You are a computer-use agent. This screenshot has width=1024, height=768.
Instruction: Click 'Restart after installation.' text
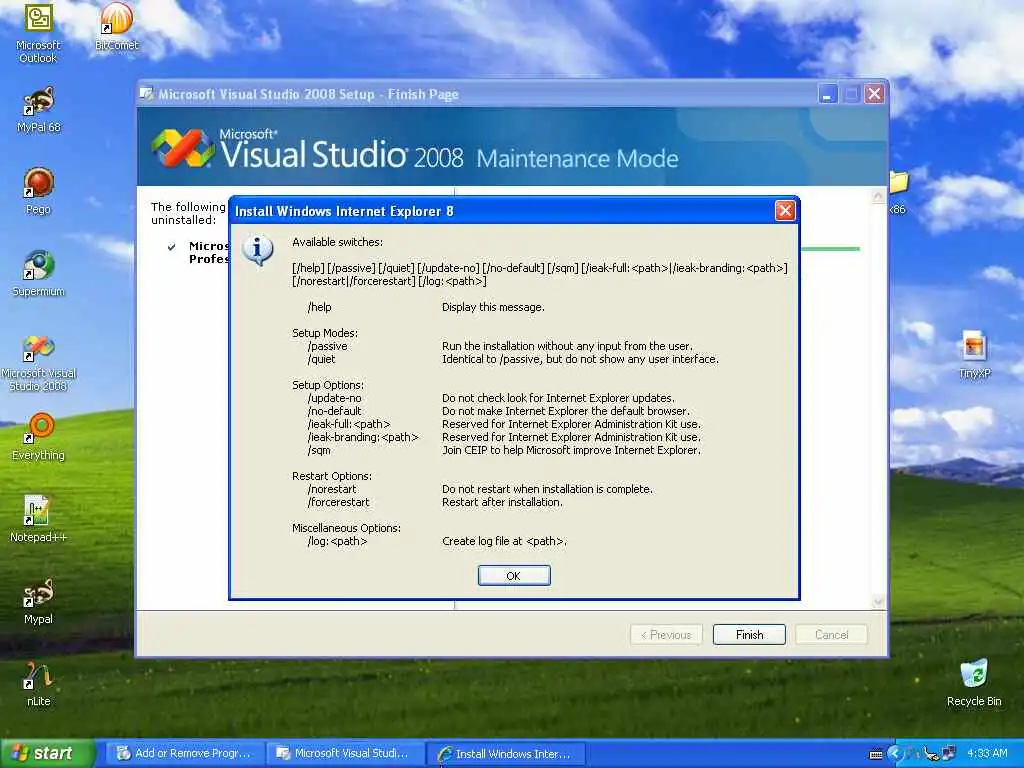click(502, 502)
